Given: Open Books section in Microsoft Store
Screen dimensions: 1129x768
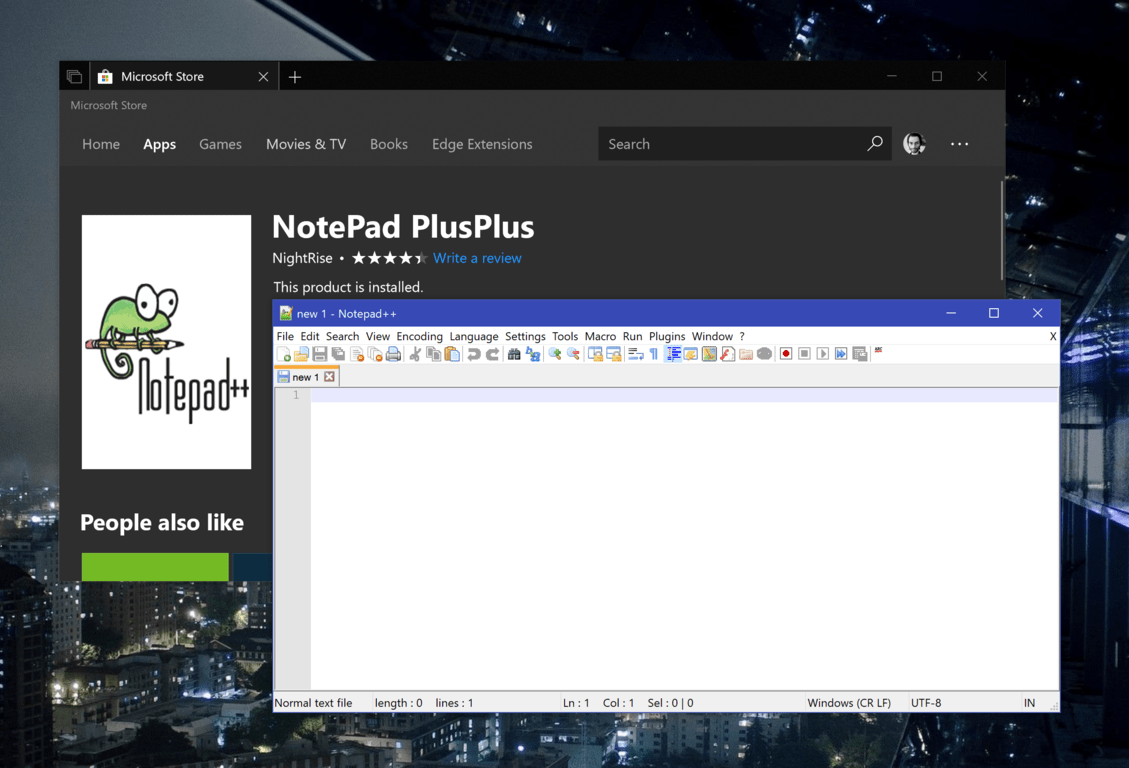Looking at the screenshot, I should [x=389, y=144].
